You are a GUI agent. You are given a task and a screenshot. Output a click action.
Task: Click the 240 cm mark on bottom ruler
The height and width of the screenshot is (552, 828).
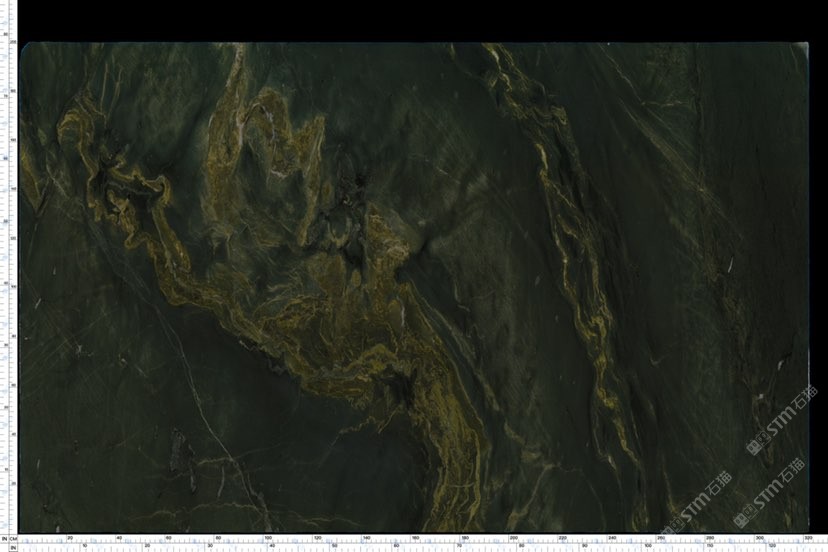(612, 538)
